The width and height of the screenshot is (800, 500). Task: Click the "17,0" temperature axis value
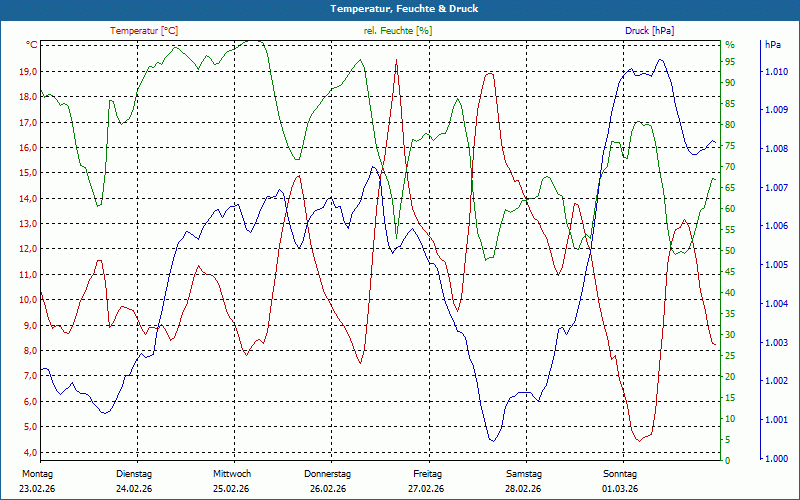click(29, 122)
